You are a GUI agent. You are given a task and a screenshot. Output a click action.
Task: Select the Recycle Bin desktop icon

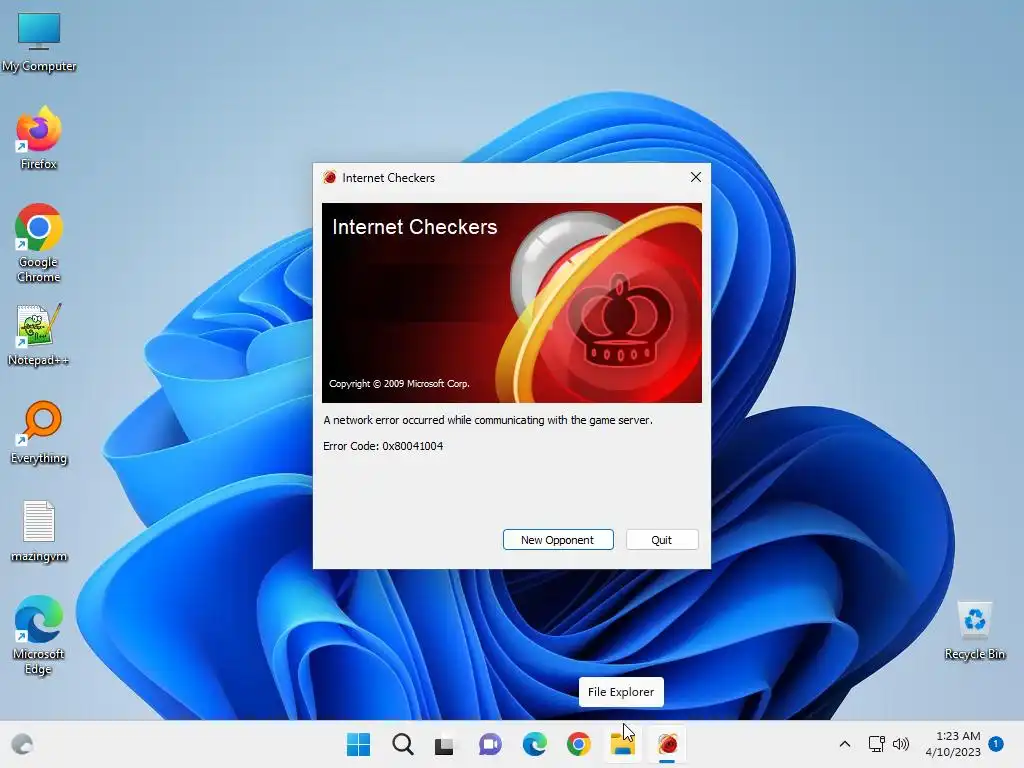pos(974,631)
